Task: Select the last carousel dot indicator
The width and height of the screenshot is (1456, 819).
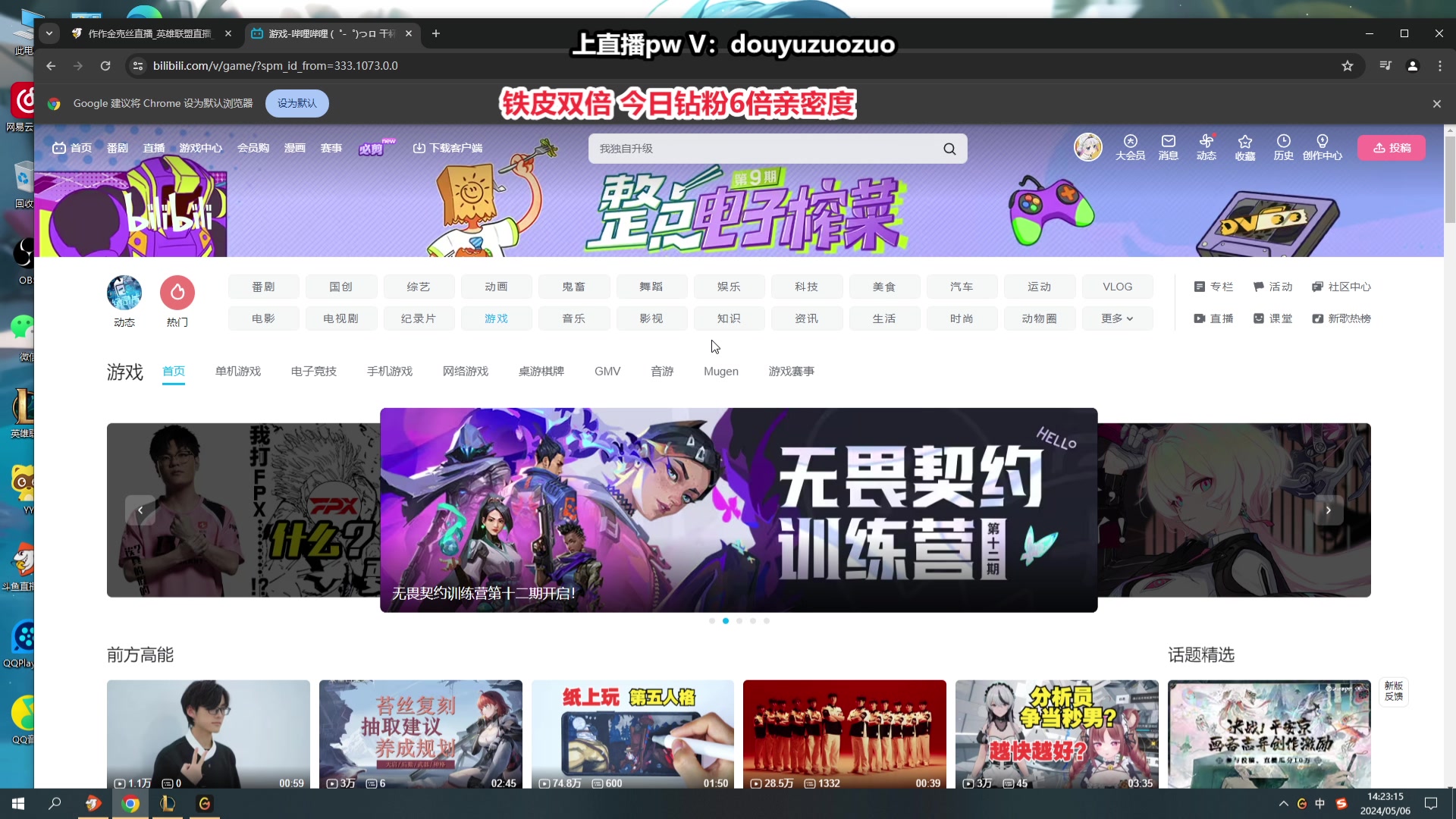Action: [767, 621]
